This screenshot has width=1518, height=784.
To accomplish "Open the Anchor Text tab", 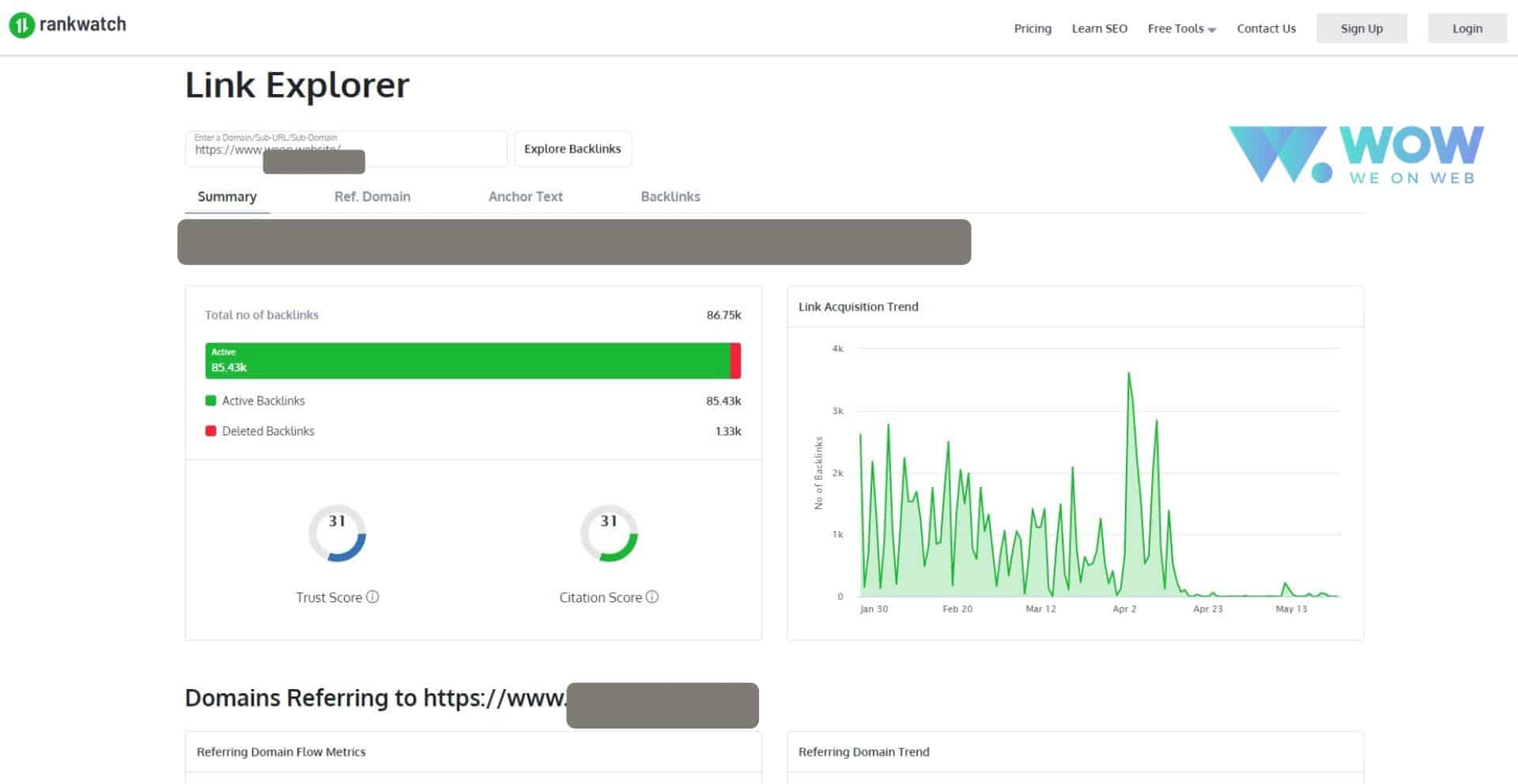I will click(525, 196).
